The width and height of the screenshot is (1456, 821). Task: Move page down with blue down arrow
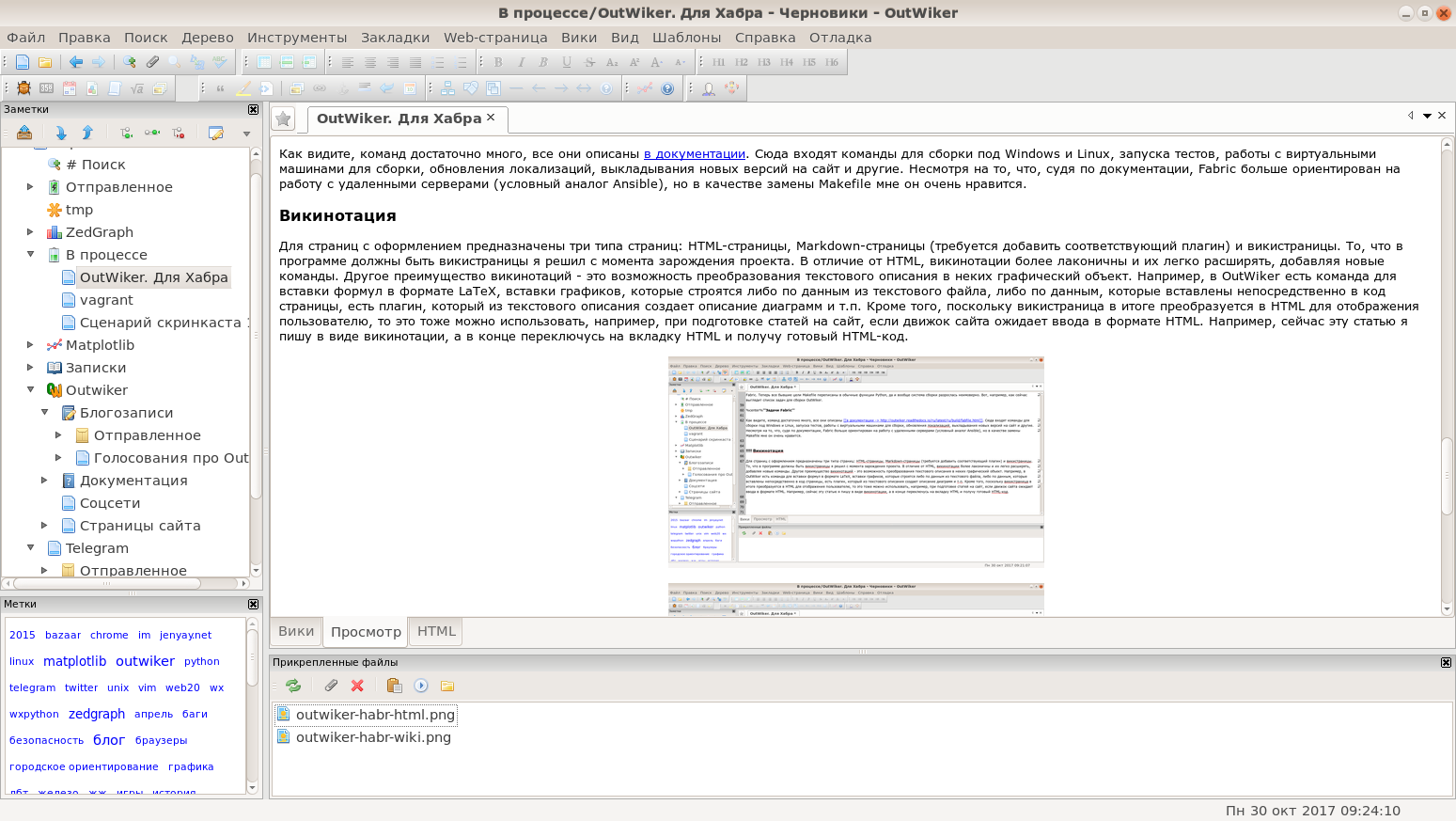(61, 133)
